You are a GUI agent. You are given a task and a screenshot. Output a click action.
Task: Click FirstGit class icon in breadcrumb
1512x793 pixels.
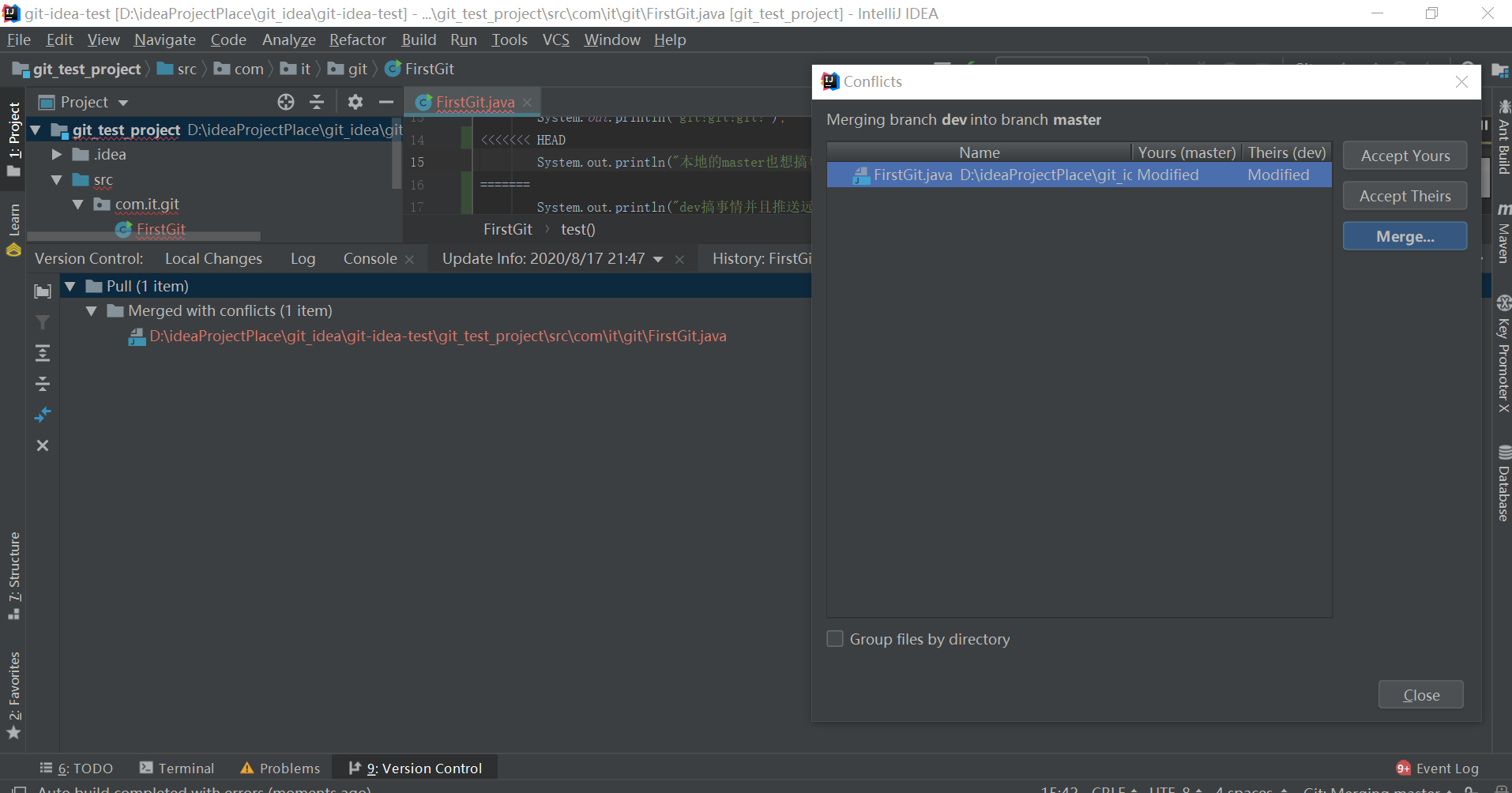coord(393,69)
